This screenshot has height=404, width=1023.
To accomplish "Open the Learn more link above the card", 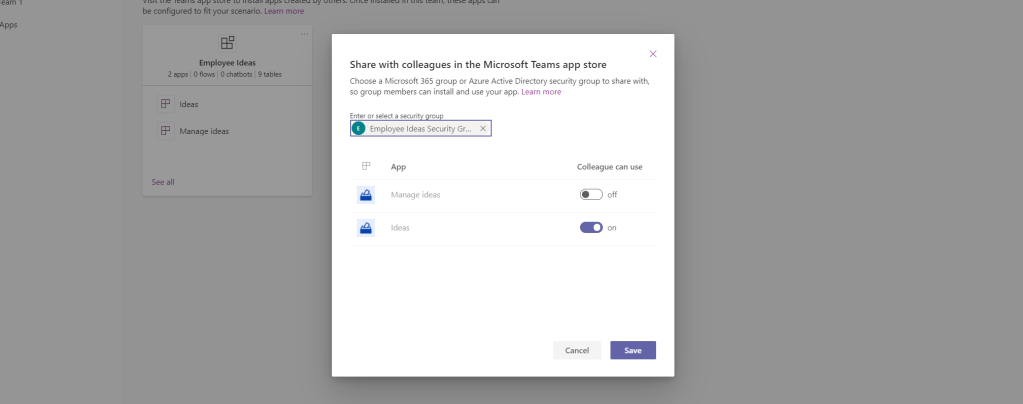I will pyautogui.click(x=284, y=11).
